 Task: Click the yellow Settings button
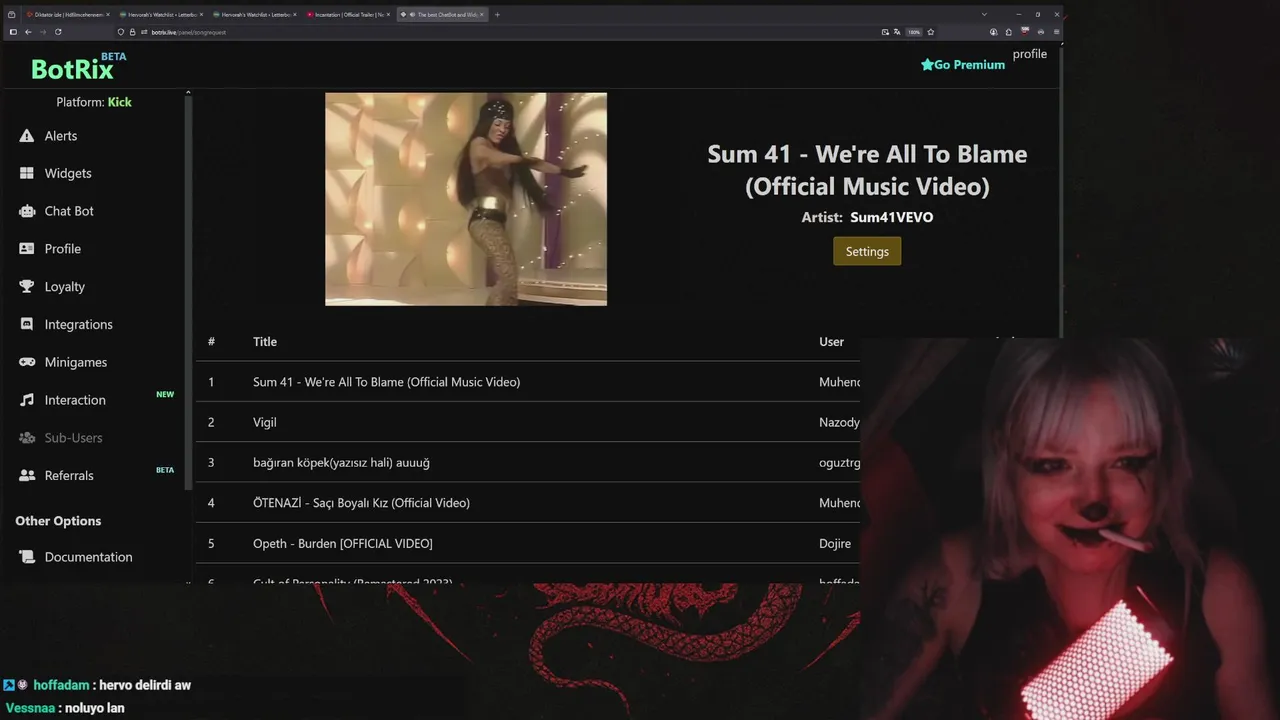click(867, 251)
